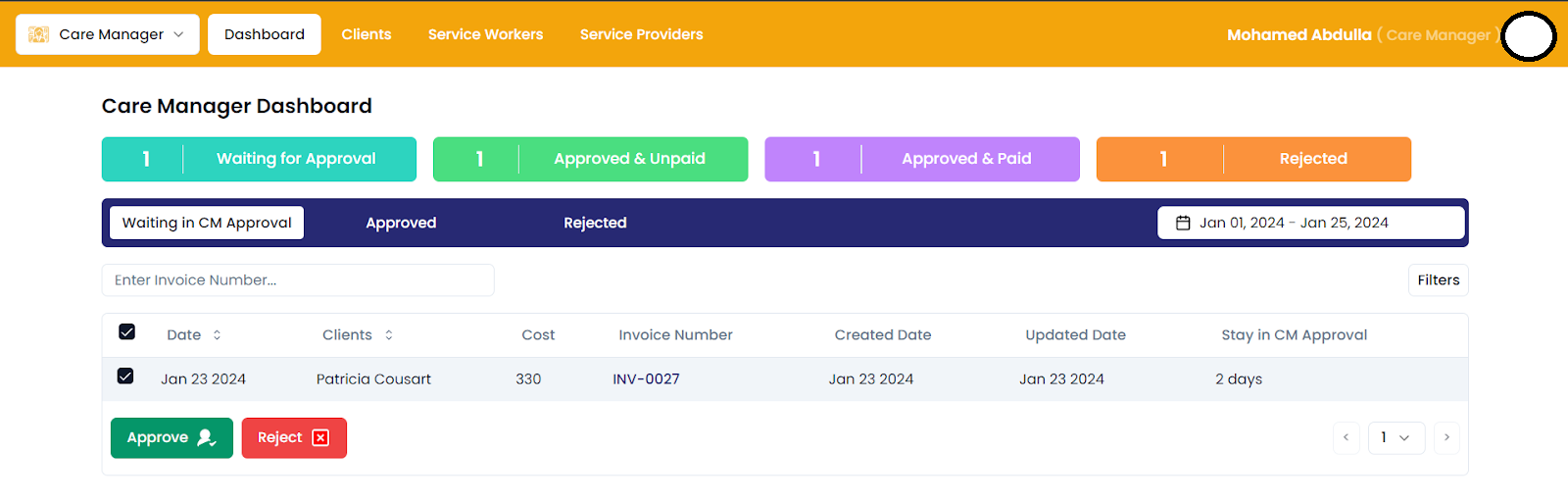Switch to the Rejected tab
1568x502 pixels.
pyautogui.click(x=595, y=223)
